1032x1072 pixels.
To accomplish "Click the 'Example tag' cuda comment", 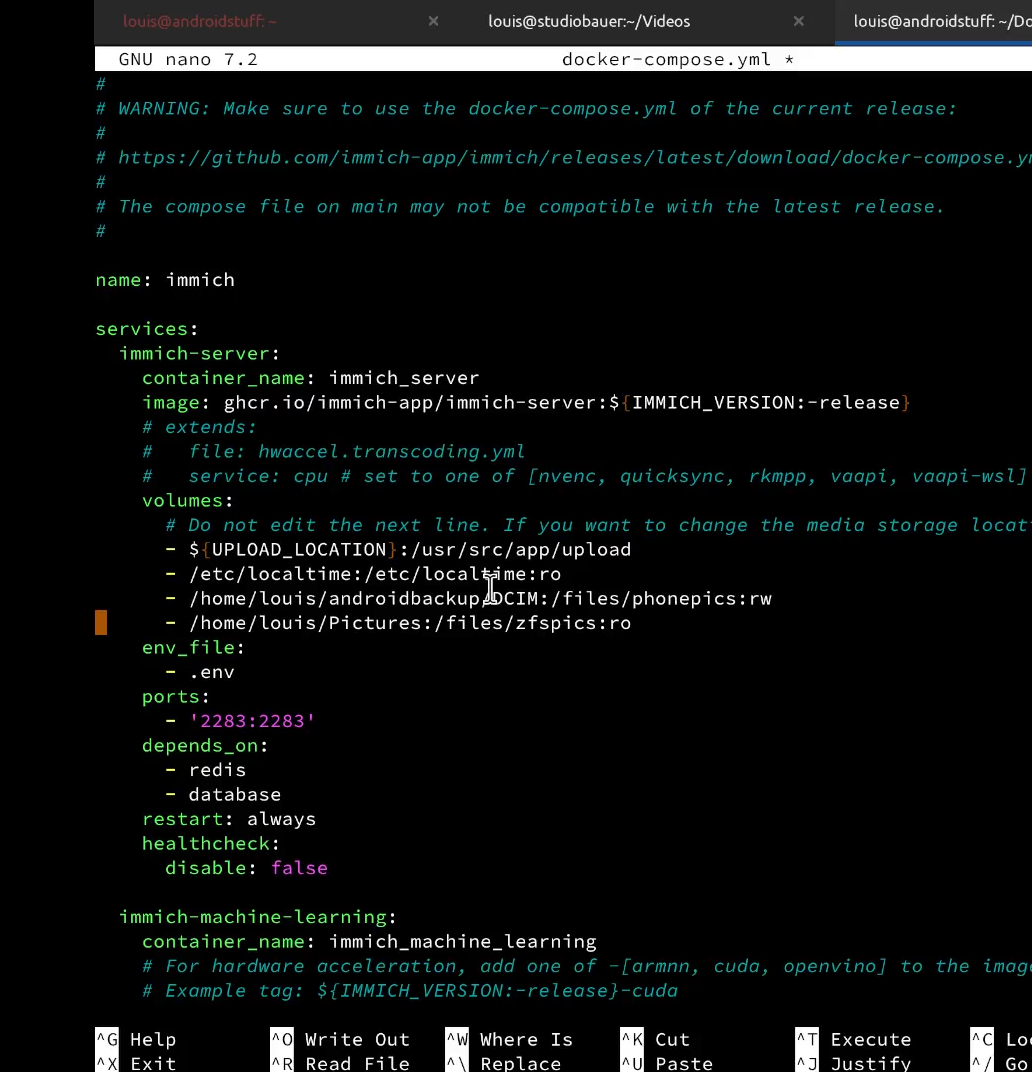I will point(410,992).
